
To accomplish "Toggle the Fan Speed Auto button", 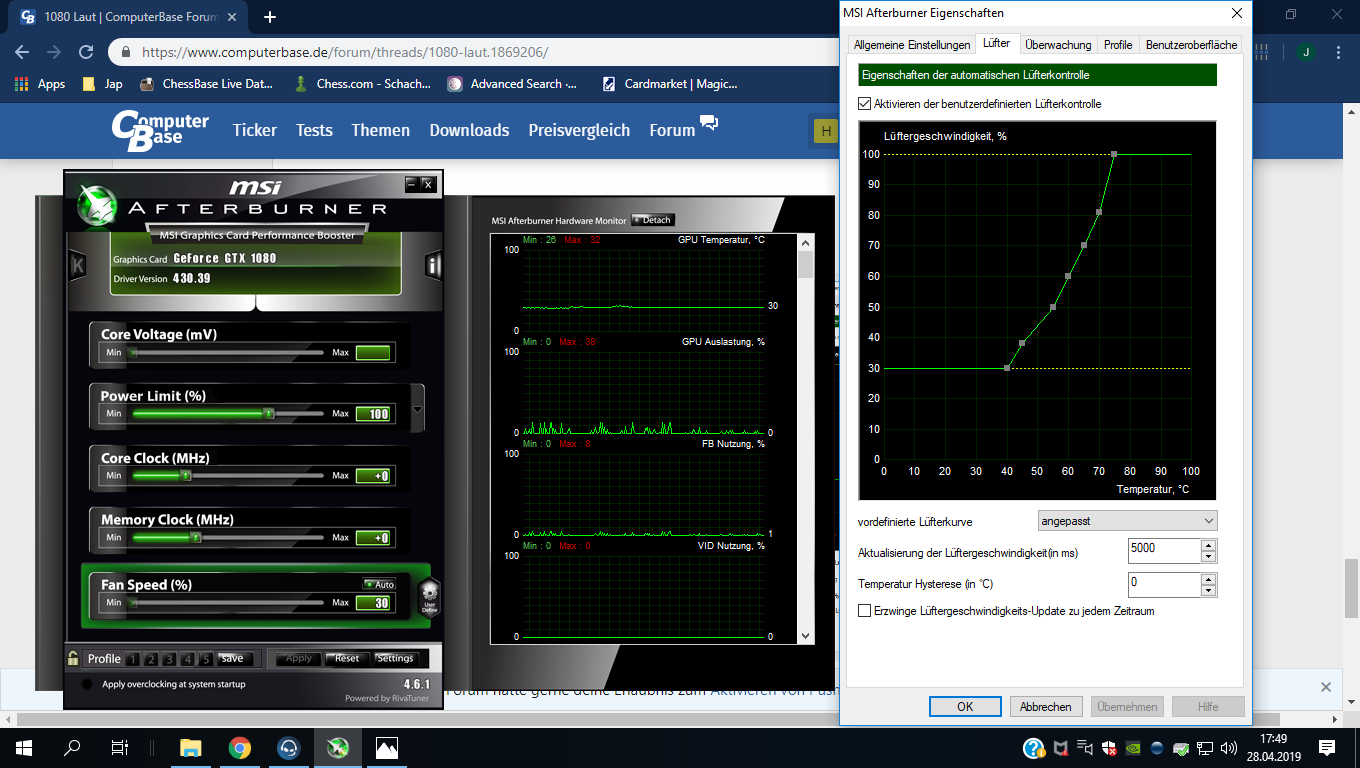I will click(x=379, y=584).
